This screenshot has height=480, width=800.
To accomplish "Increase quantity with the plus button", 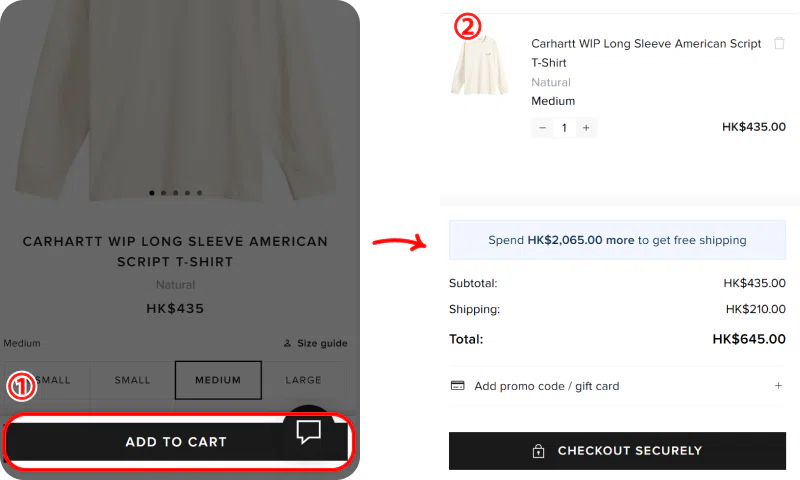I will (x=586, y=128).
